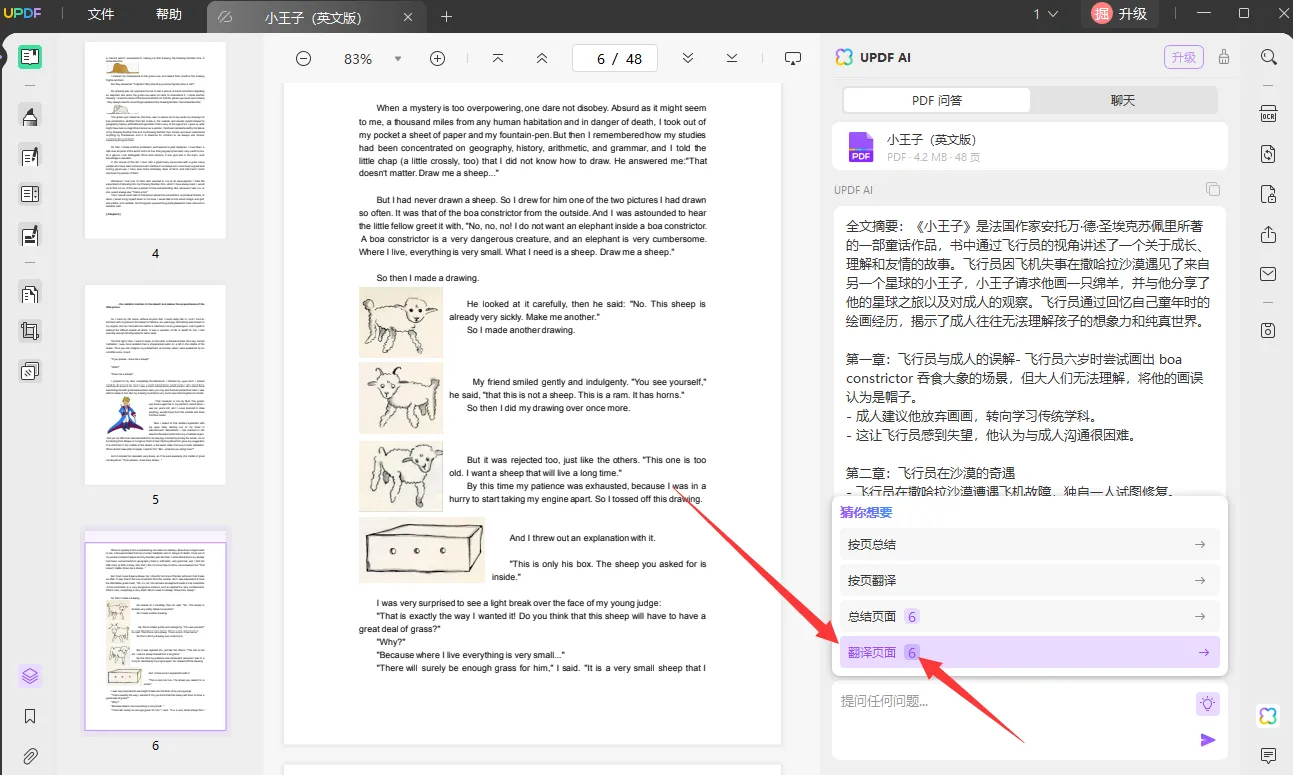Go to the previous page arrow

[542, 59]
